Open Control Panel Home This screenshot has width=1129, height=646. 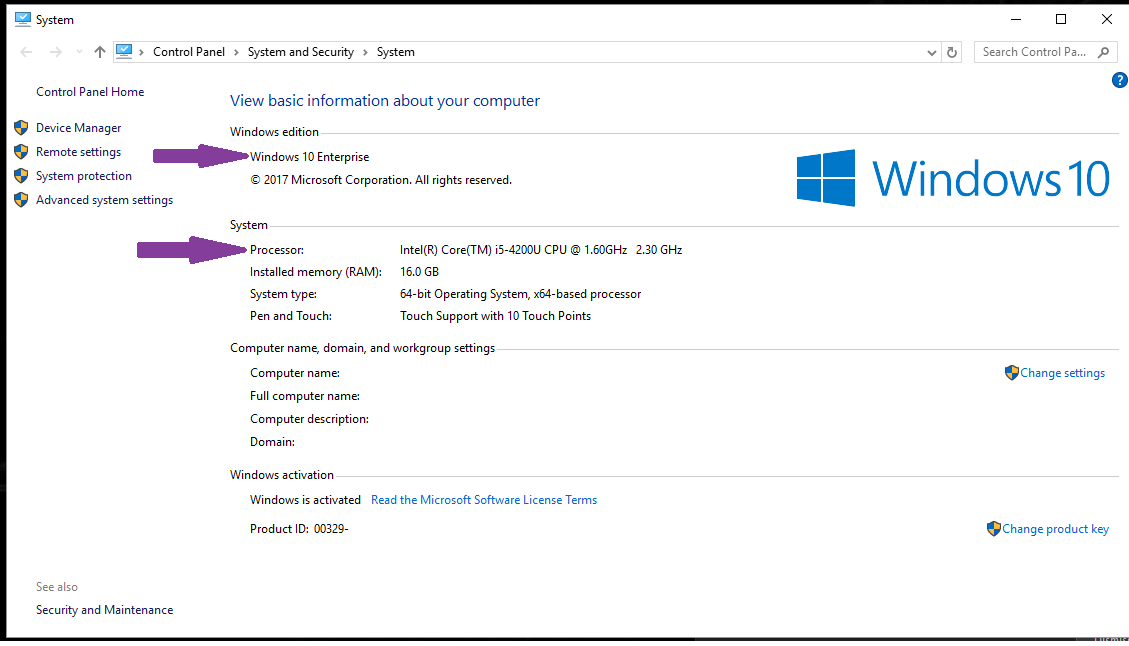90,91
